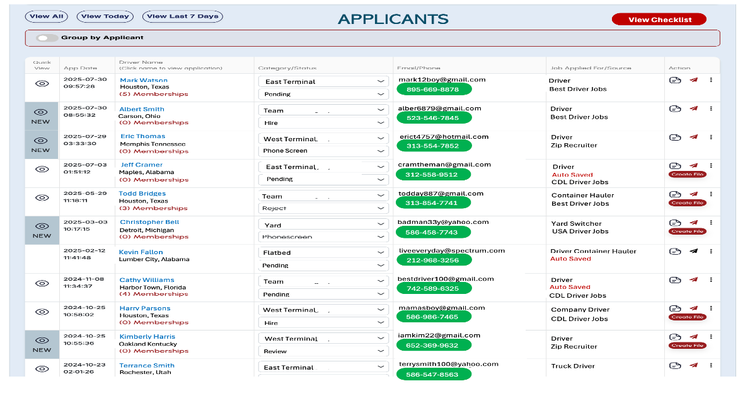Open Terrance Smith's application link
Screen dimensions: 750x410
click(x=147, y=365)
